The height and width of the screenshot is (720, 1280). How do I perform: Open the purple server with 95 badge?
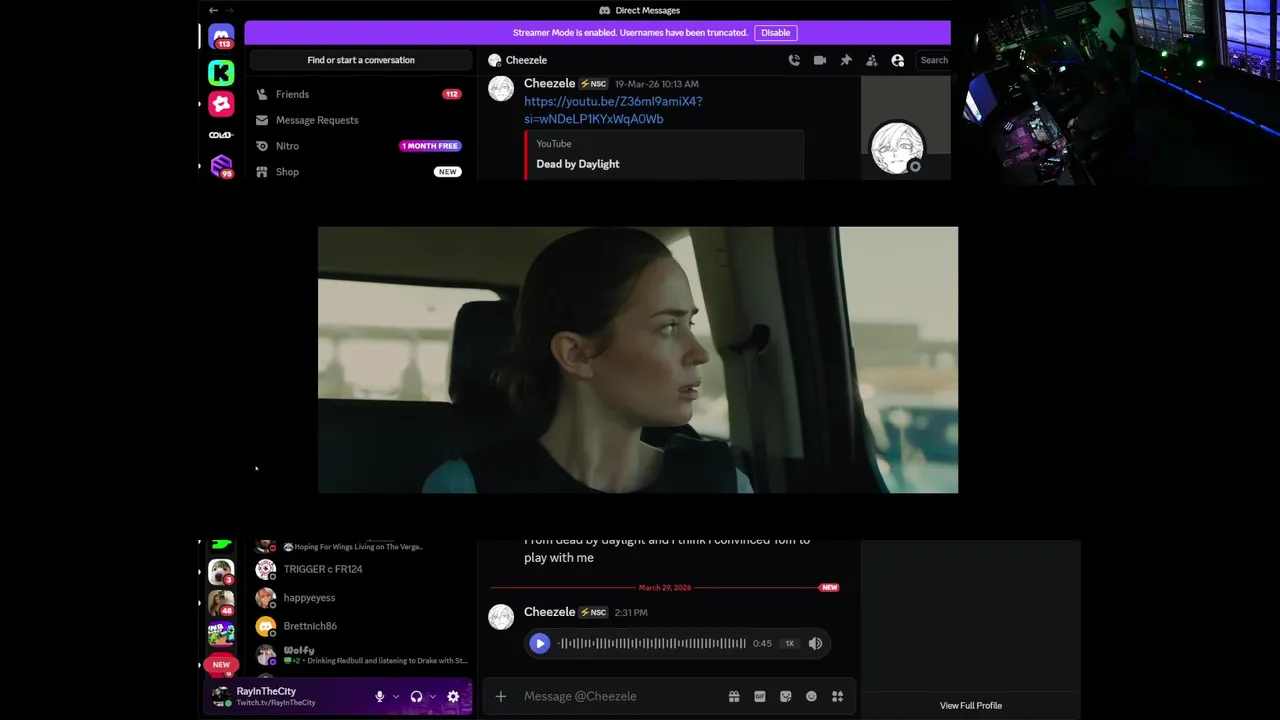click(x=221, y=166)
